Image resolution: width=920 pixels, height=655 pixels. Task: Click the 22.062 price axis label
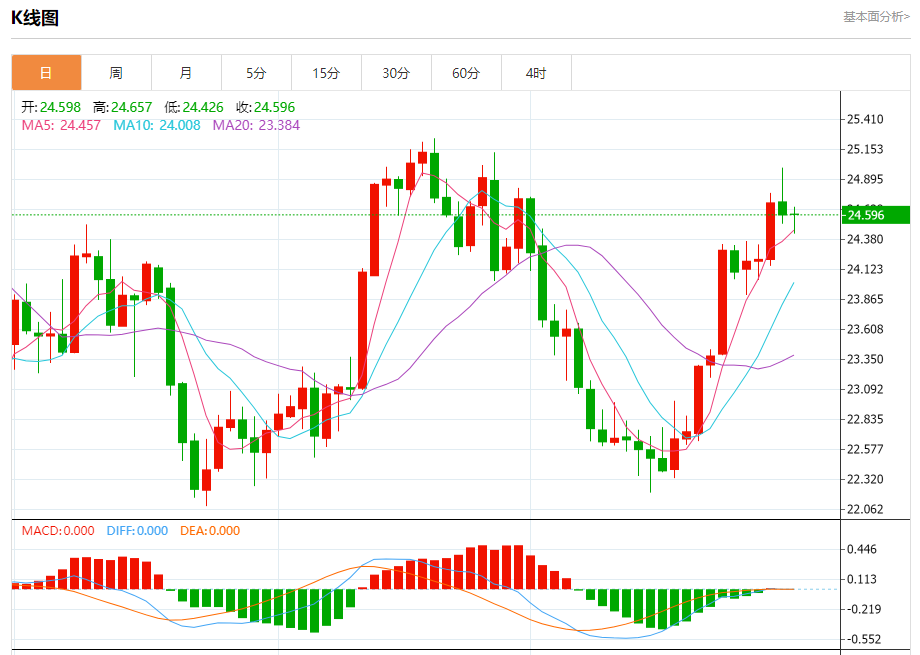click(x=865, y=509)
